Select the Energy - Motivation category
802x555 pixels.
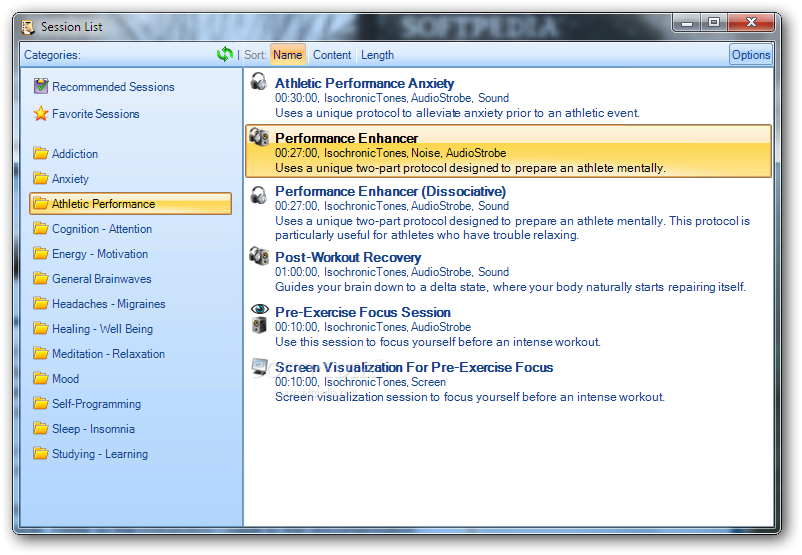click(100, 254)
